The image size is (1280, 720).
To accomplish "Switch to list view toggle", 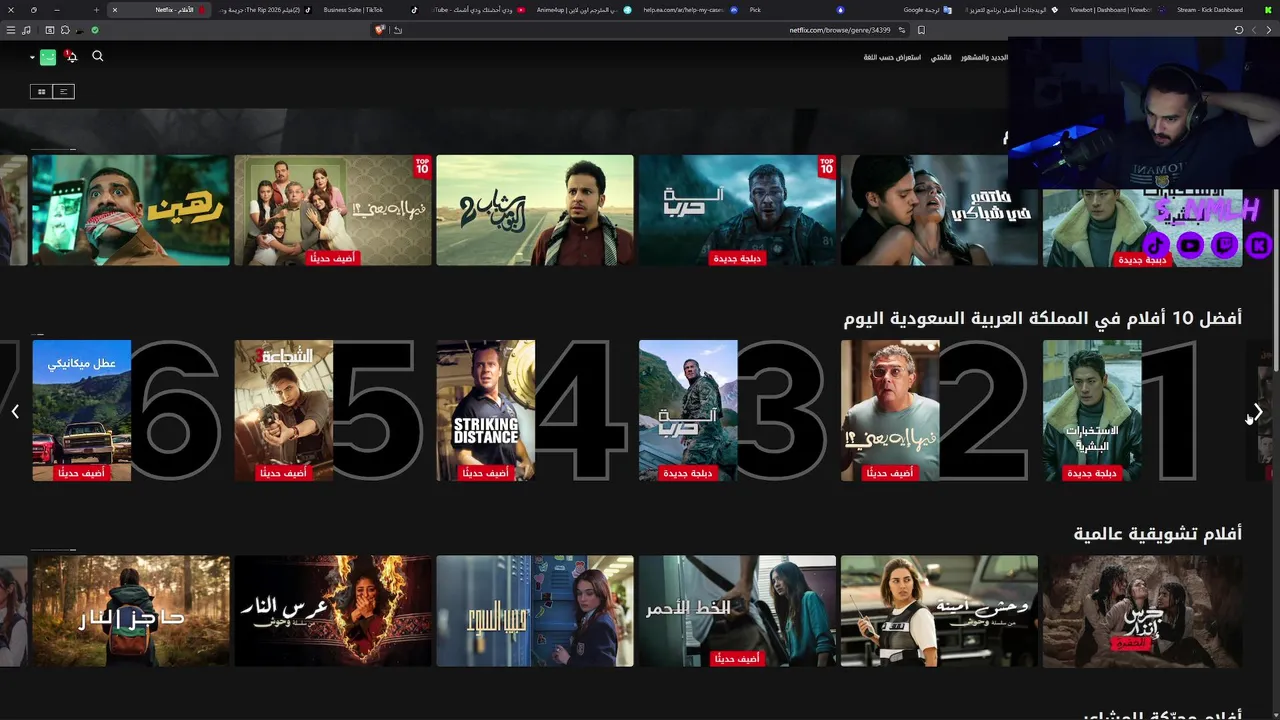I will point(63,92).
